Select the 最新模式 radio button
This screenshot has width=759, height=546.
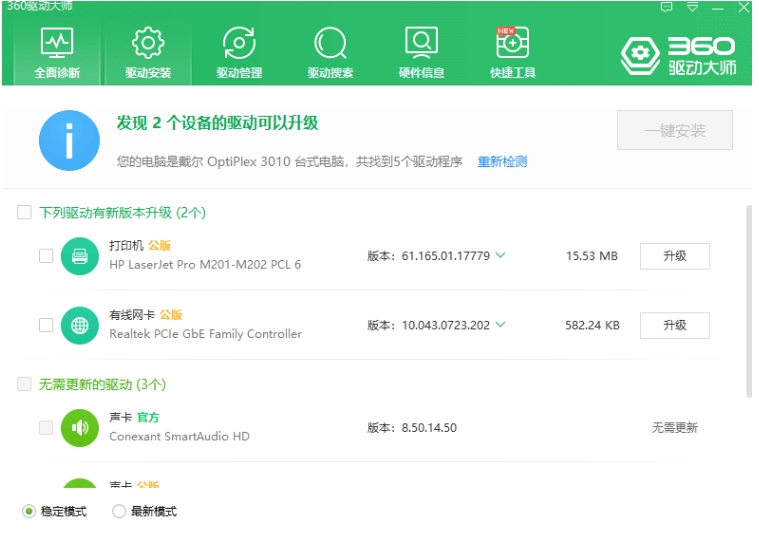119,511
